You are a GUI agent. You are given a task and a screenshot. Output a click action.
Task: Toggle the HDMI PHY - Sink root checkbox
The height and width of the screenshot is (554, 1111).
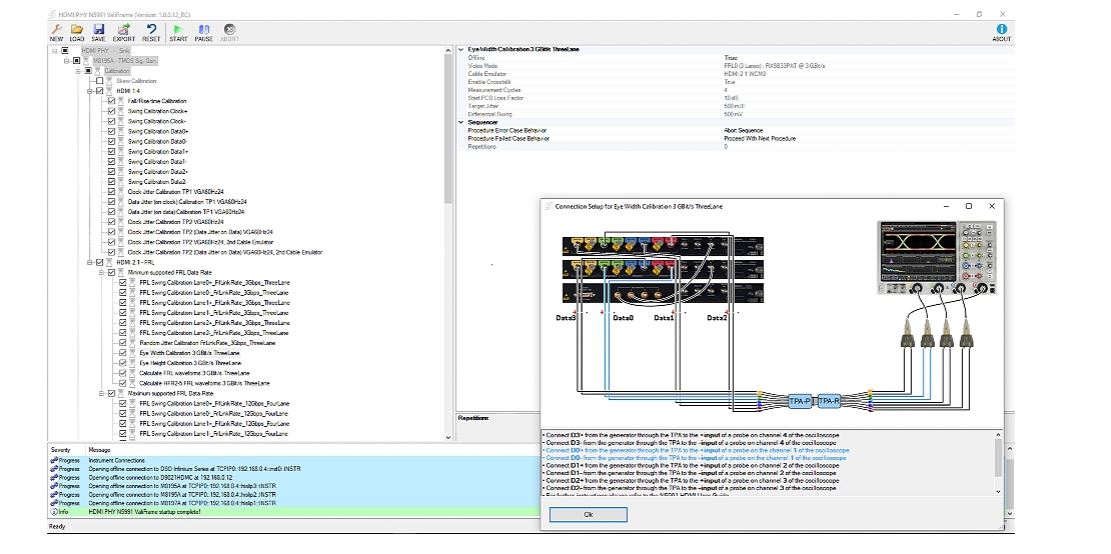(65, 51)
